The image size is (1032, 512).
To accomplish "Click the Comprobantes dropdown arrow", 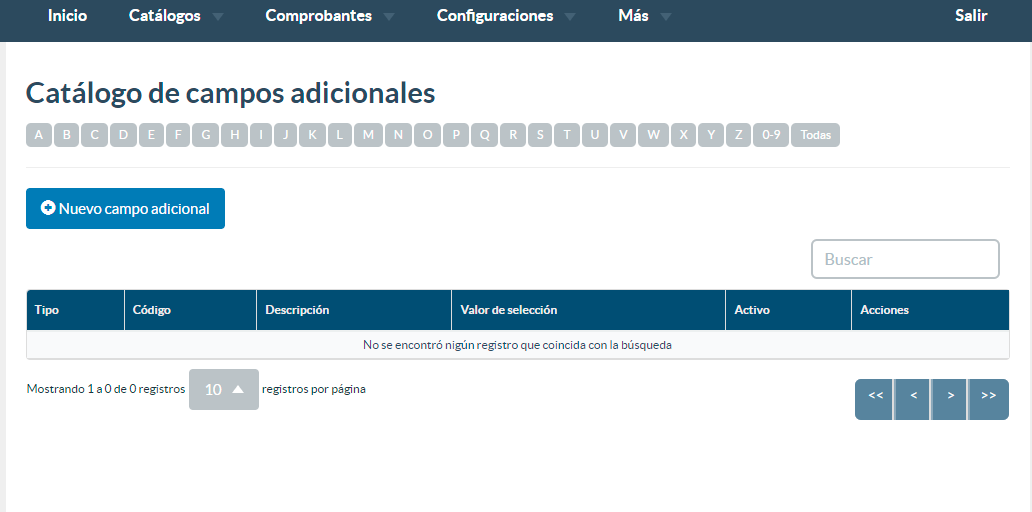I will click(x=389, y=17).
